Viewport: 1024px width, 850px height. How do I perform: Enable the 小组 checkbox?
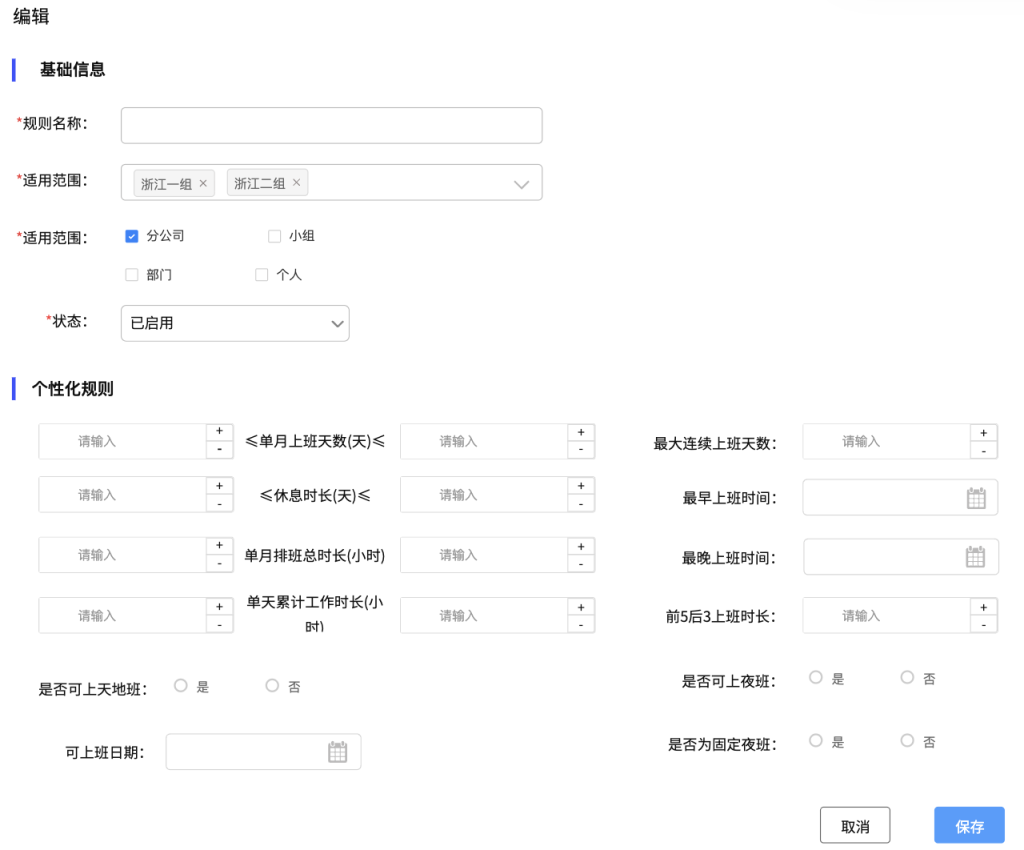[274, 236]
